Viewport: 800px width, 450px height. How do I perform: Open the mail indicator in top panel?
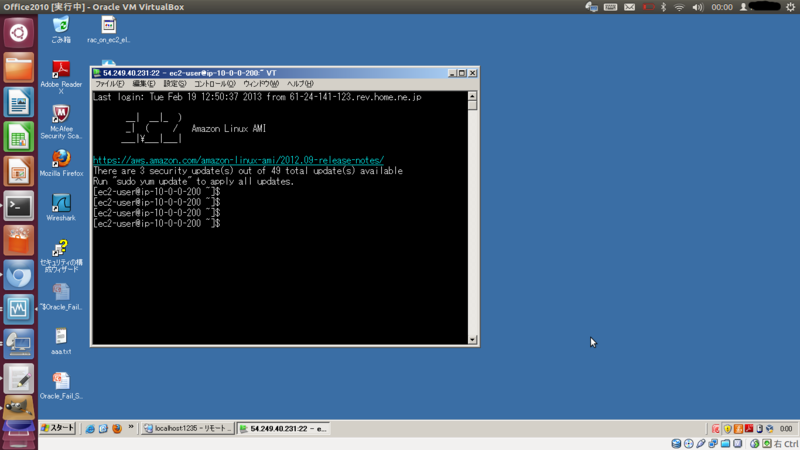630,7
